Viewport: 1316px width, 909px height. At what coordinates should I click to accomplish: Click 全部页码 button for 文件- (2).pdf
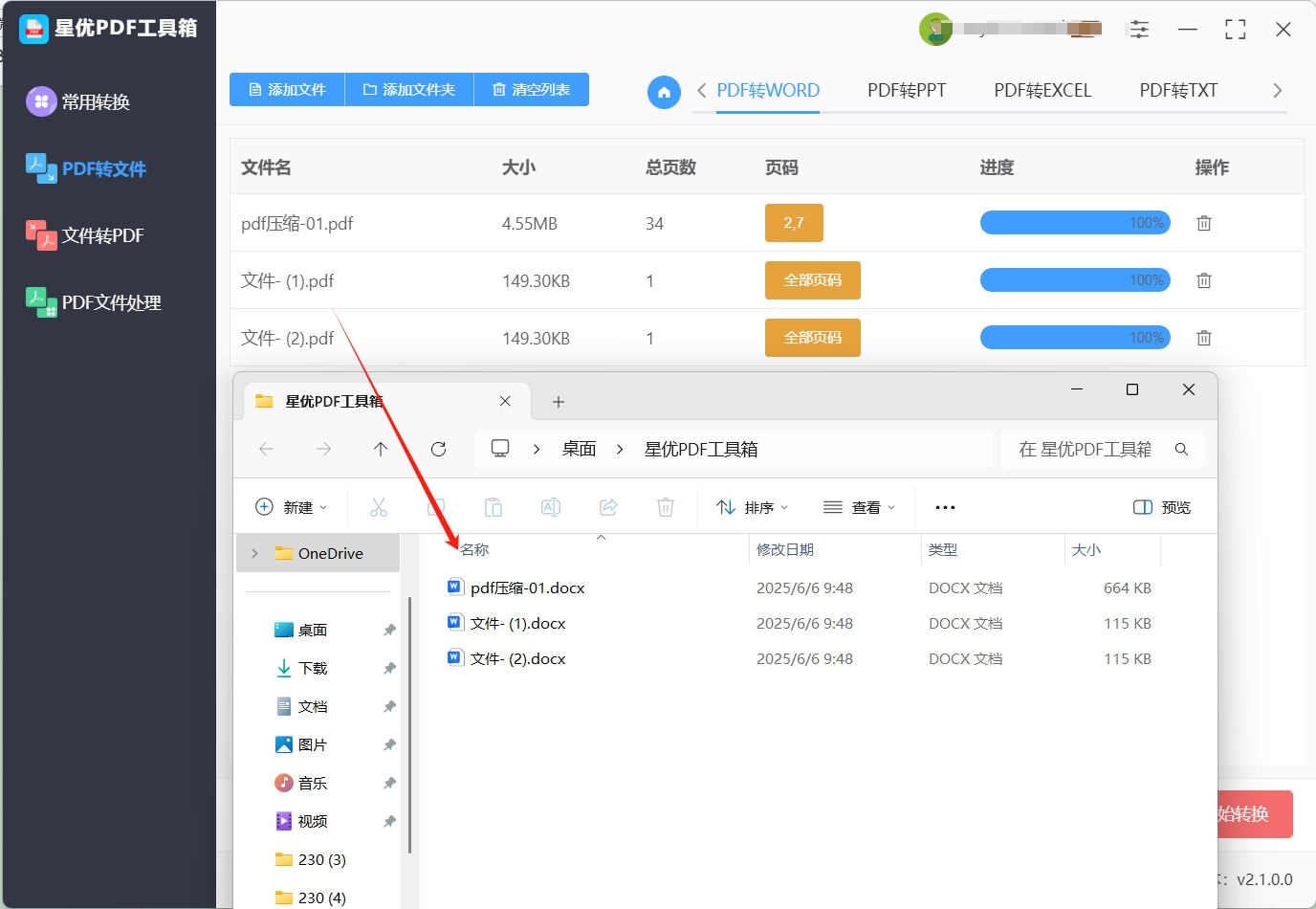tap(813, 338)
